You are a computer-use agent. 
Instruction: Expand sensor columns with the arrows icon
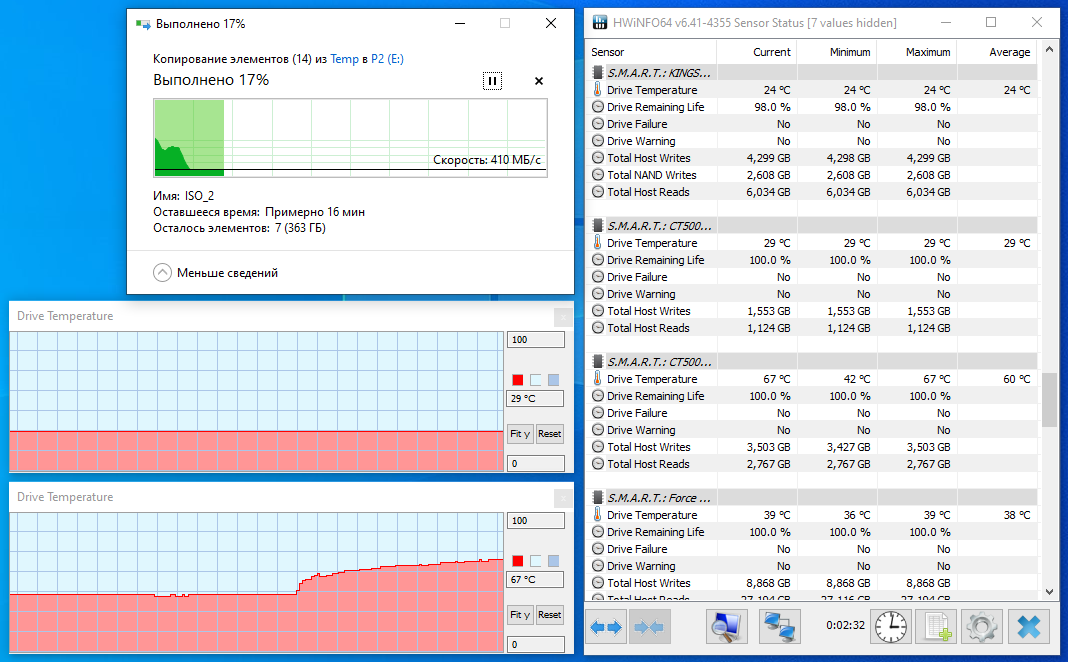[x=606, y=626]
